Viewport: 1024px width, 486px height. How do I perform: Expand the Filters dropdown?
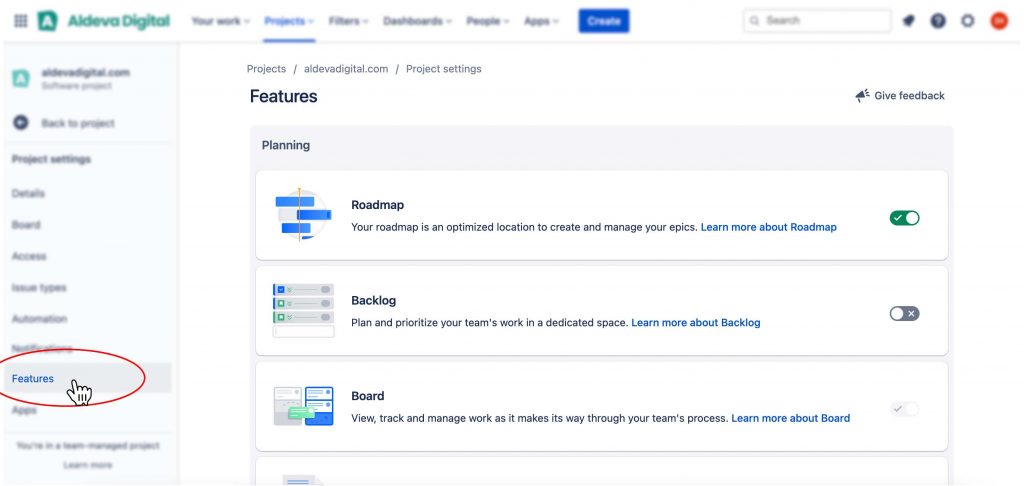pyautogui.click(x=349, y=21)
